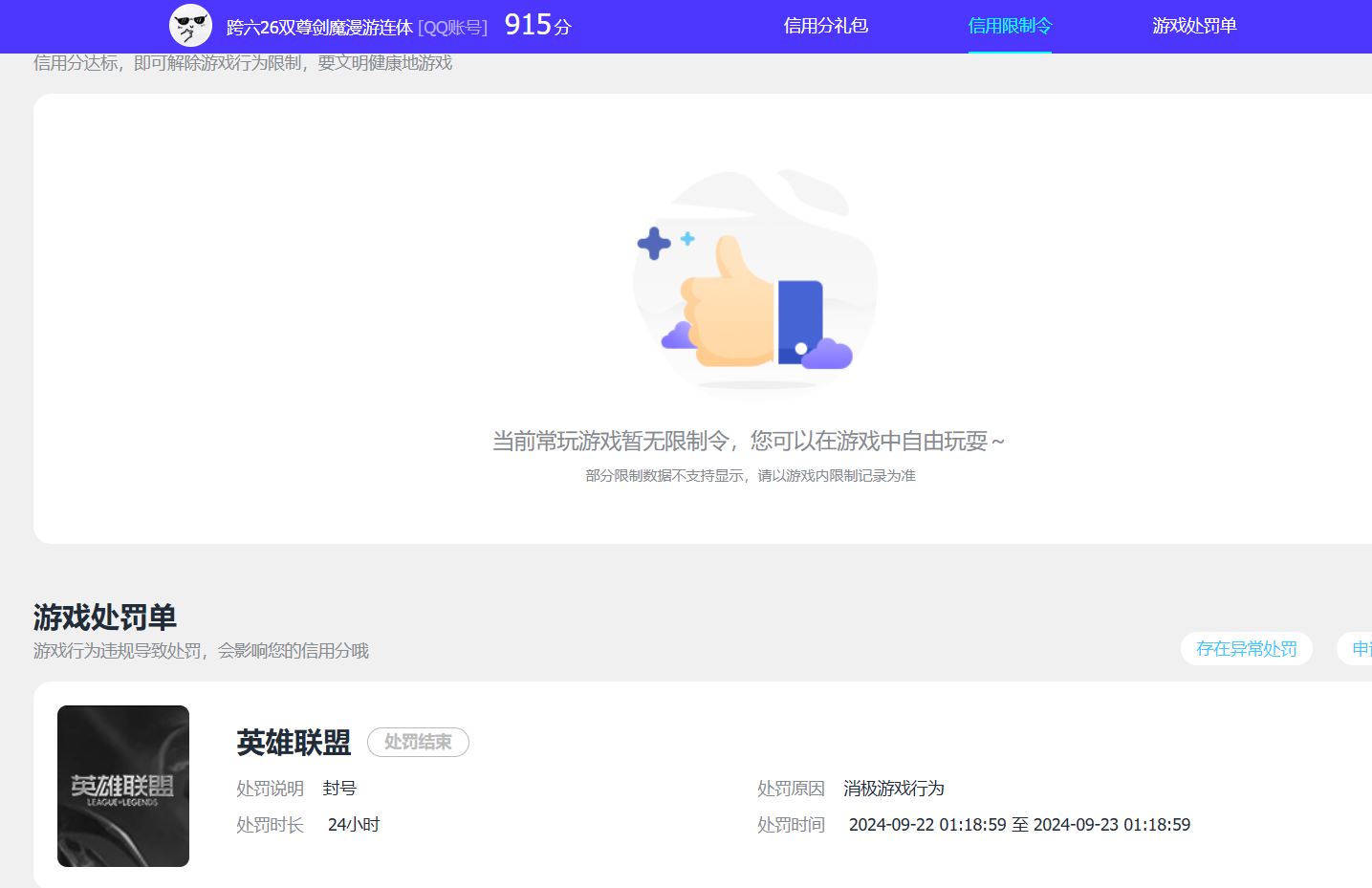Viewport: 1372px width, 888px height.
Task: Switch to the 信用限制令 tab
Action: (x=1010, y=26)
